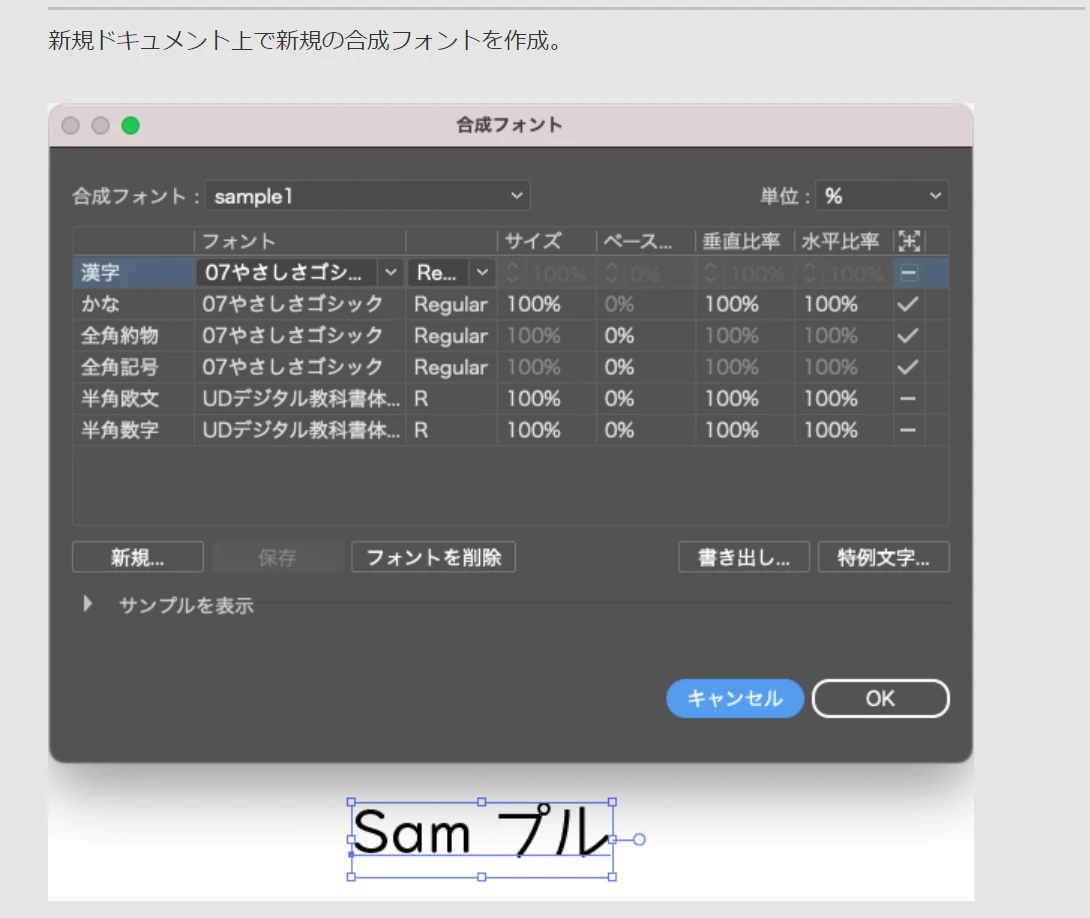Click the 特例文字... button
The image size is (1090, 918).
[x=884, y=557]
